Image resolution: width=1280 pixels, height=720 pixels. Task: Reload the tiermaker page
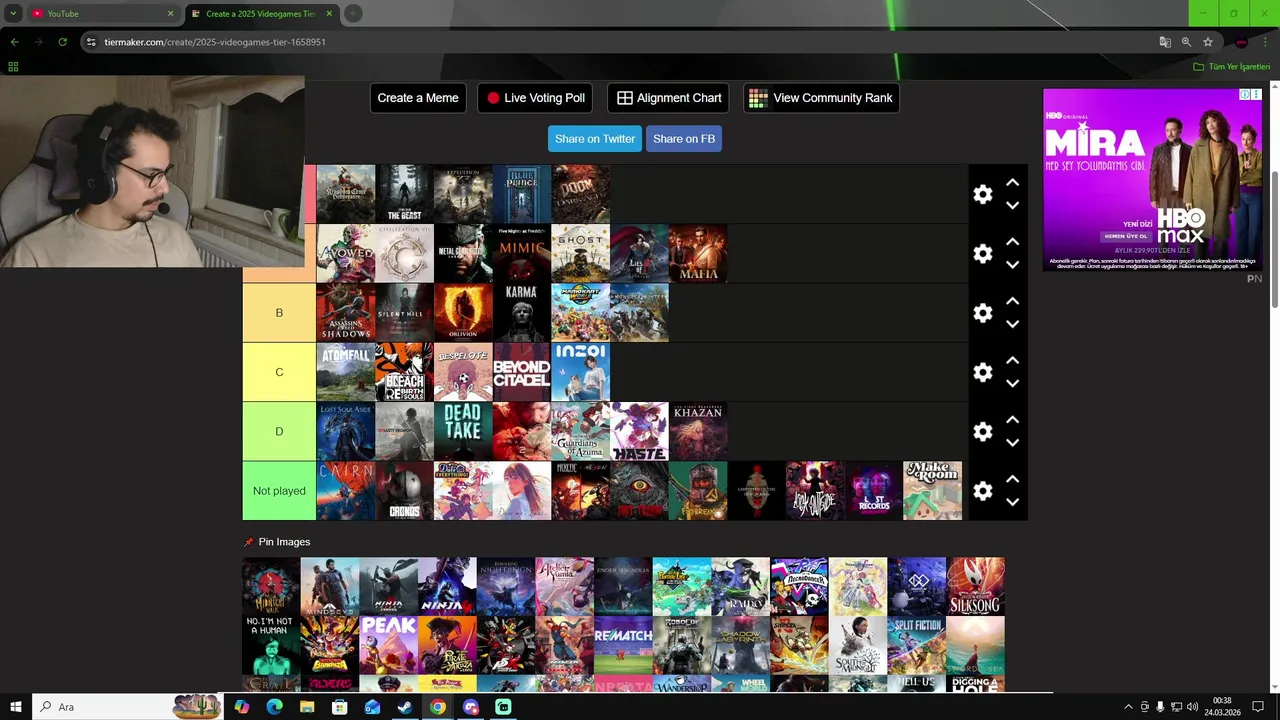pyautogui.click(x=62, y=42)
